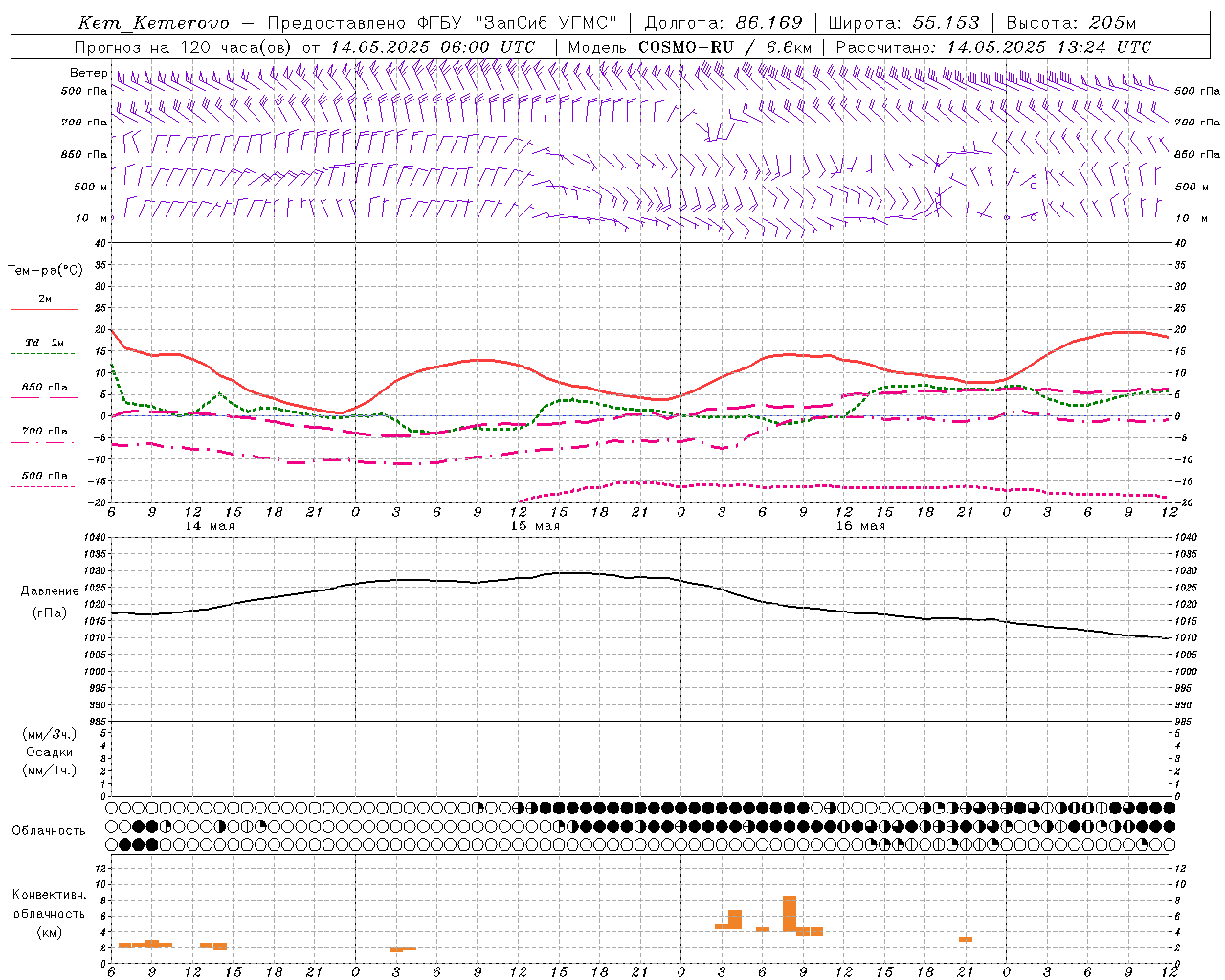Click the 15 мая date label
The height and width of the screenshot is (980, 1225).
point(535,526)
